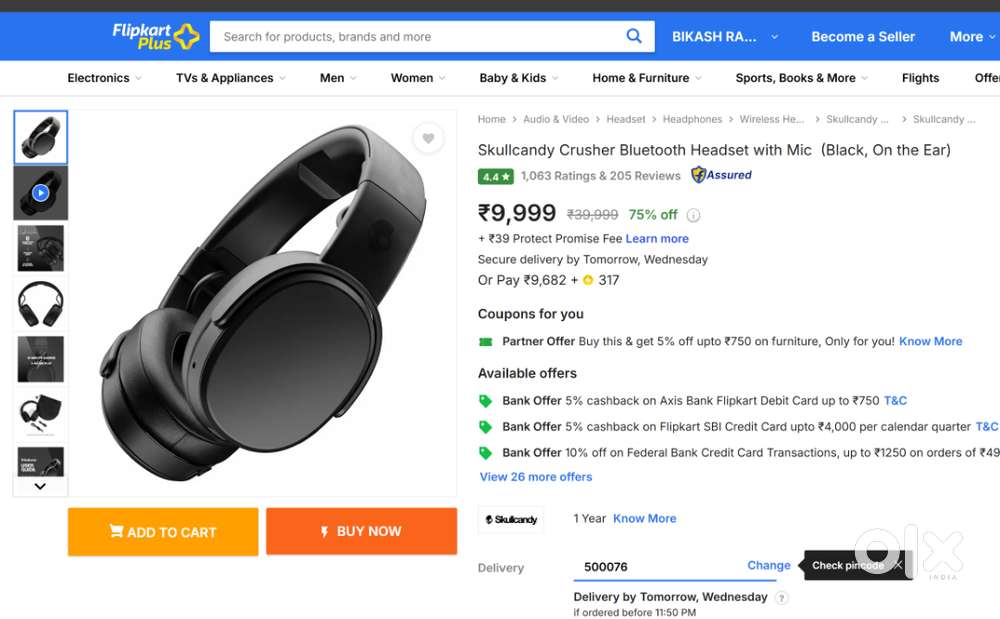
Task: Open the BIKASH RA... account dropdown
Action: (x=724, y=37)
